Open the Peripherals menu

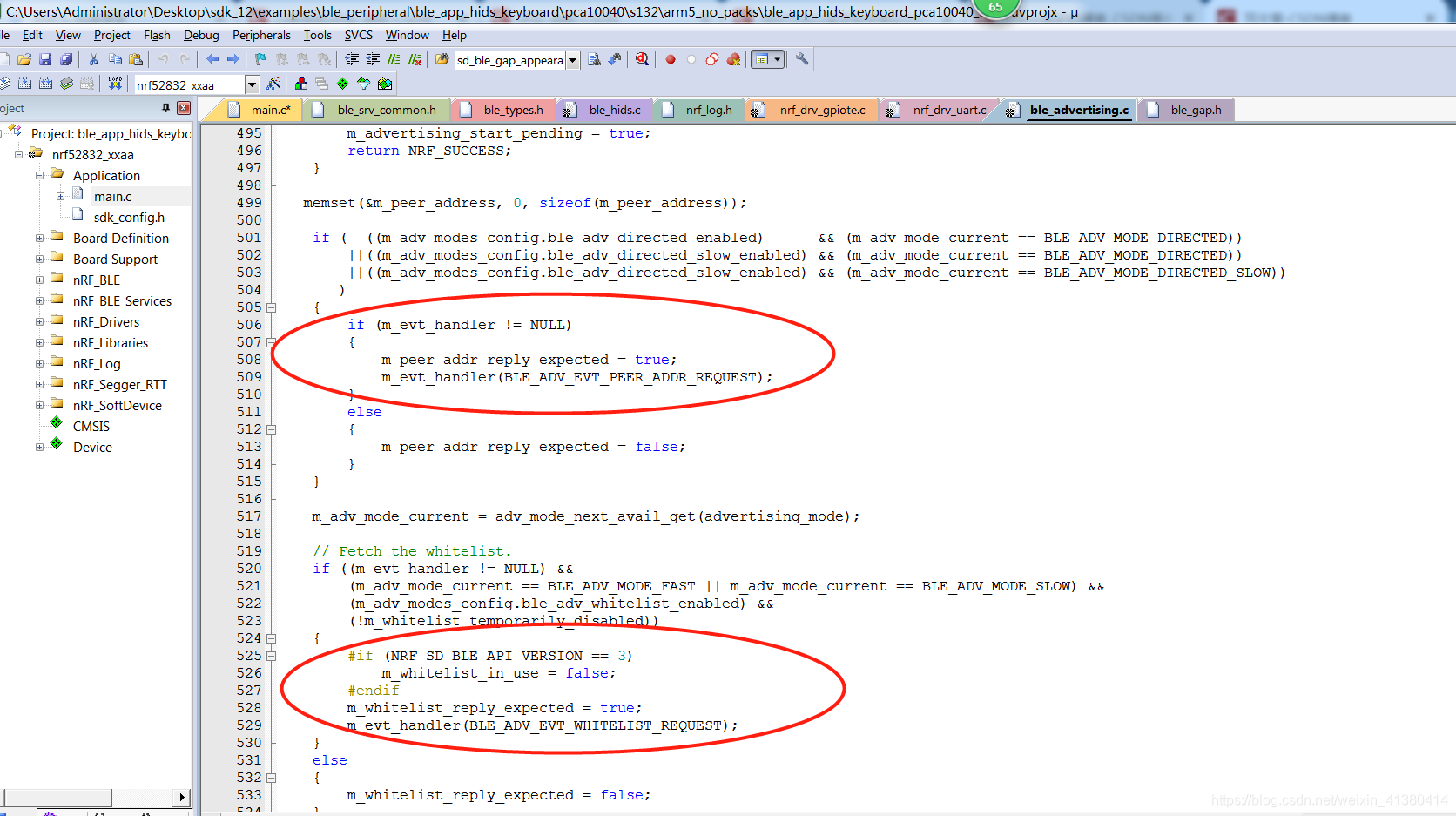pos(261,35)
